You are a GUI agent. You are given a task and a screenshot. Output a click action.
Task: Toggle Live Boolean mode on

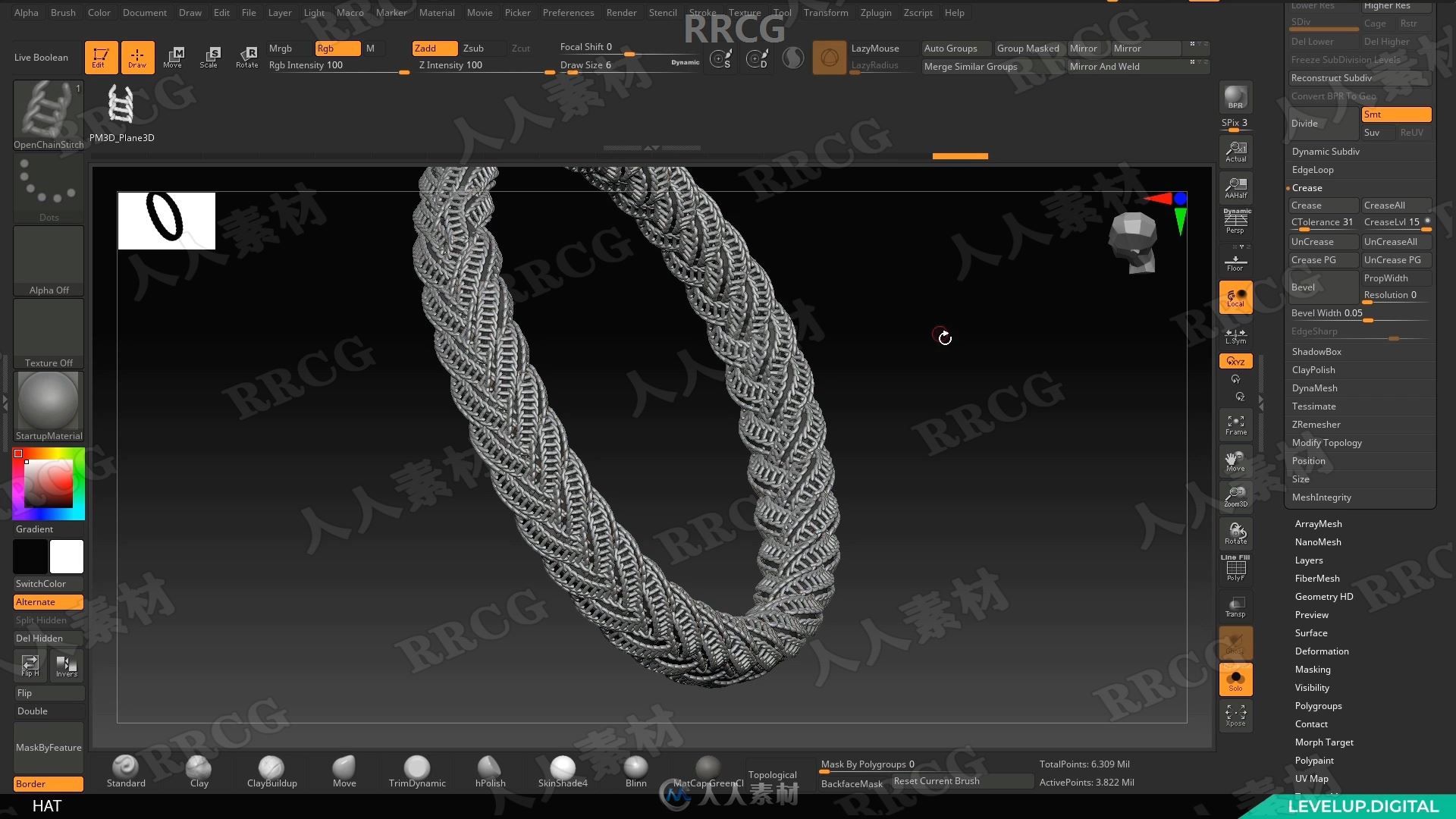click(x=40, y=56)
